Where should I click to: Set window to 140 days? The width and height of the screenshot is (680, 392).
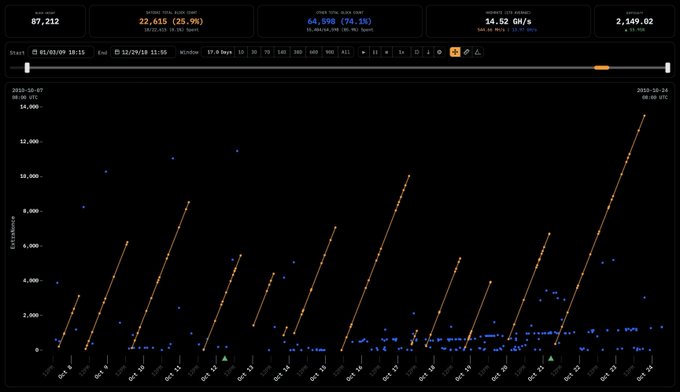(x=282, y=52)
